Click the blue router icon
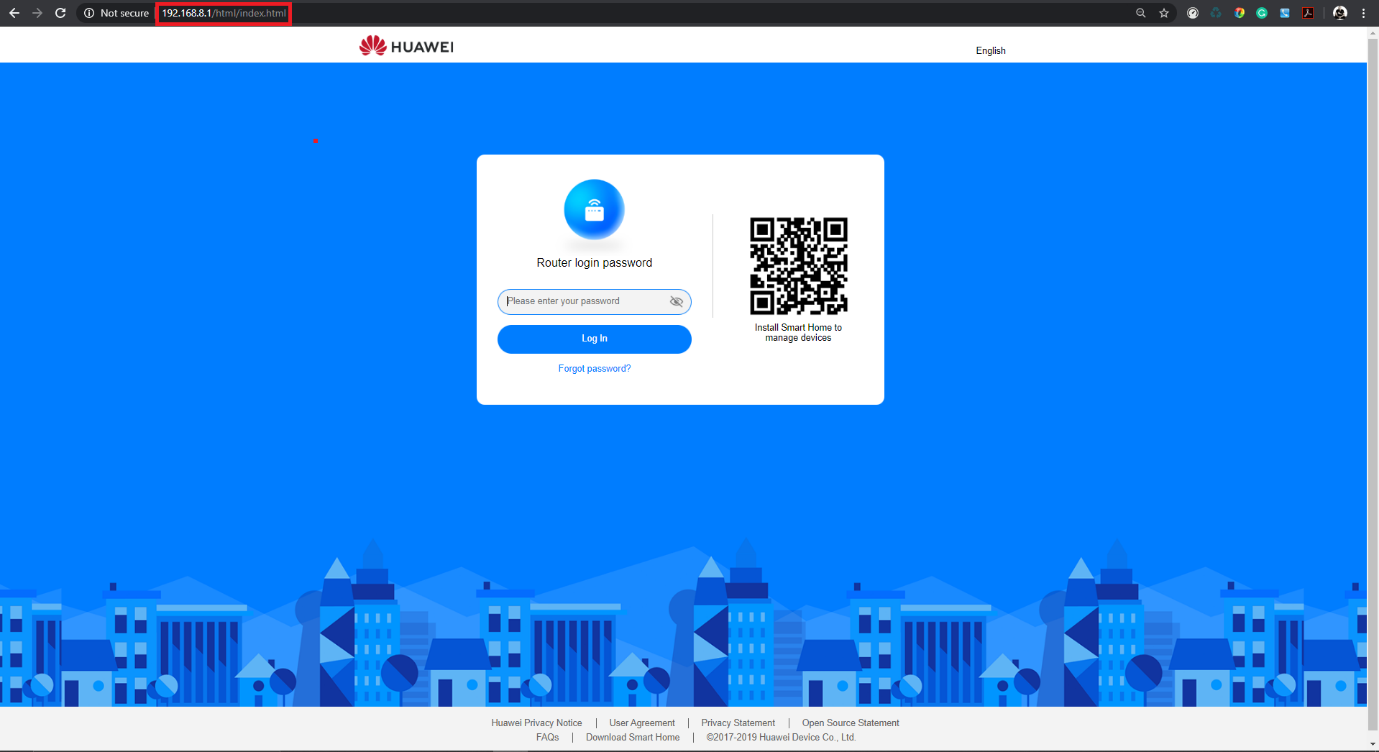This screenshot has height=752, width=1379. [x=594, y=210]
